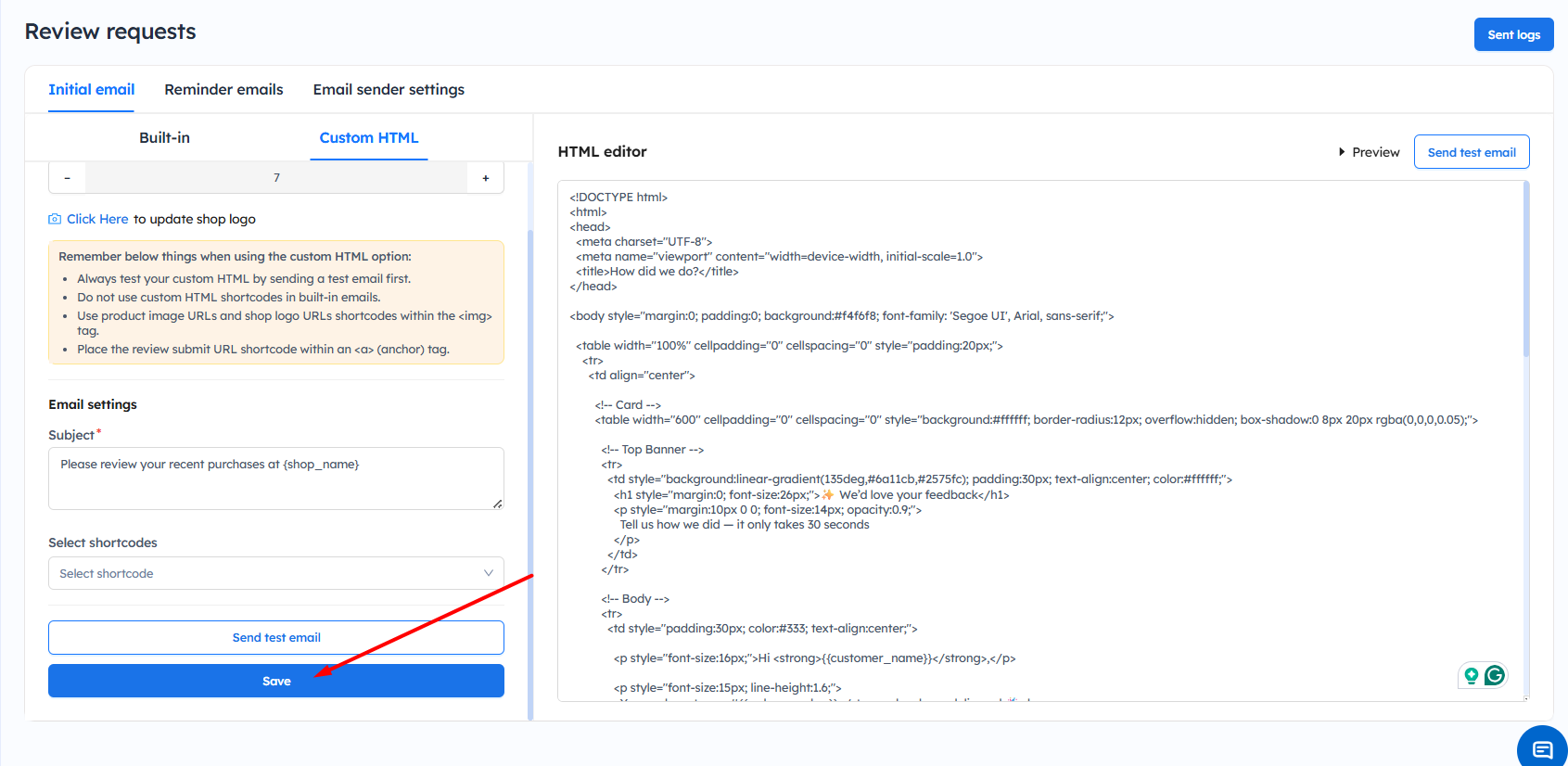The height and width of the screenshot is (766, 1568).
Task: Select the Built-in template tab
Action: pyautogui.click(x=164, y=138)
